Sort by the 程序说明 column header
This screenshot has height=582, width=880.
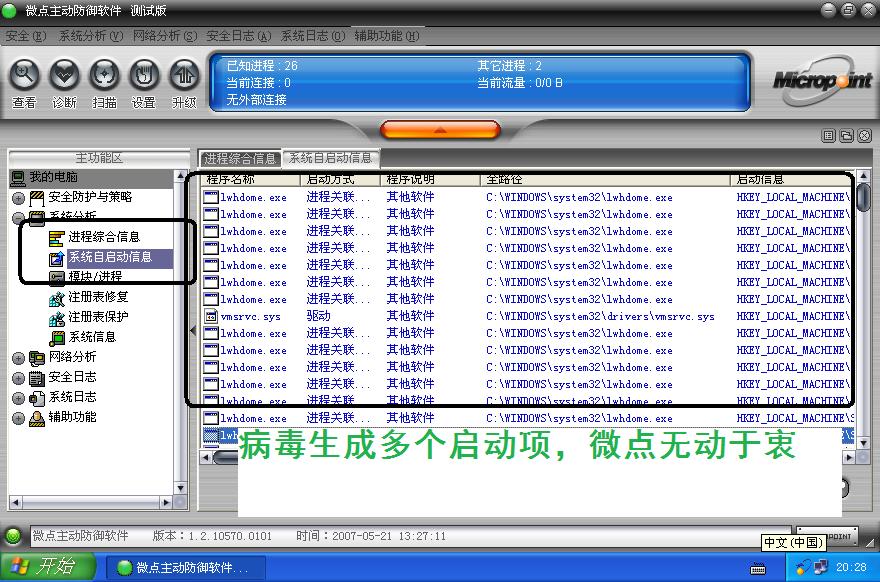(410, 180)
